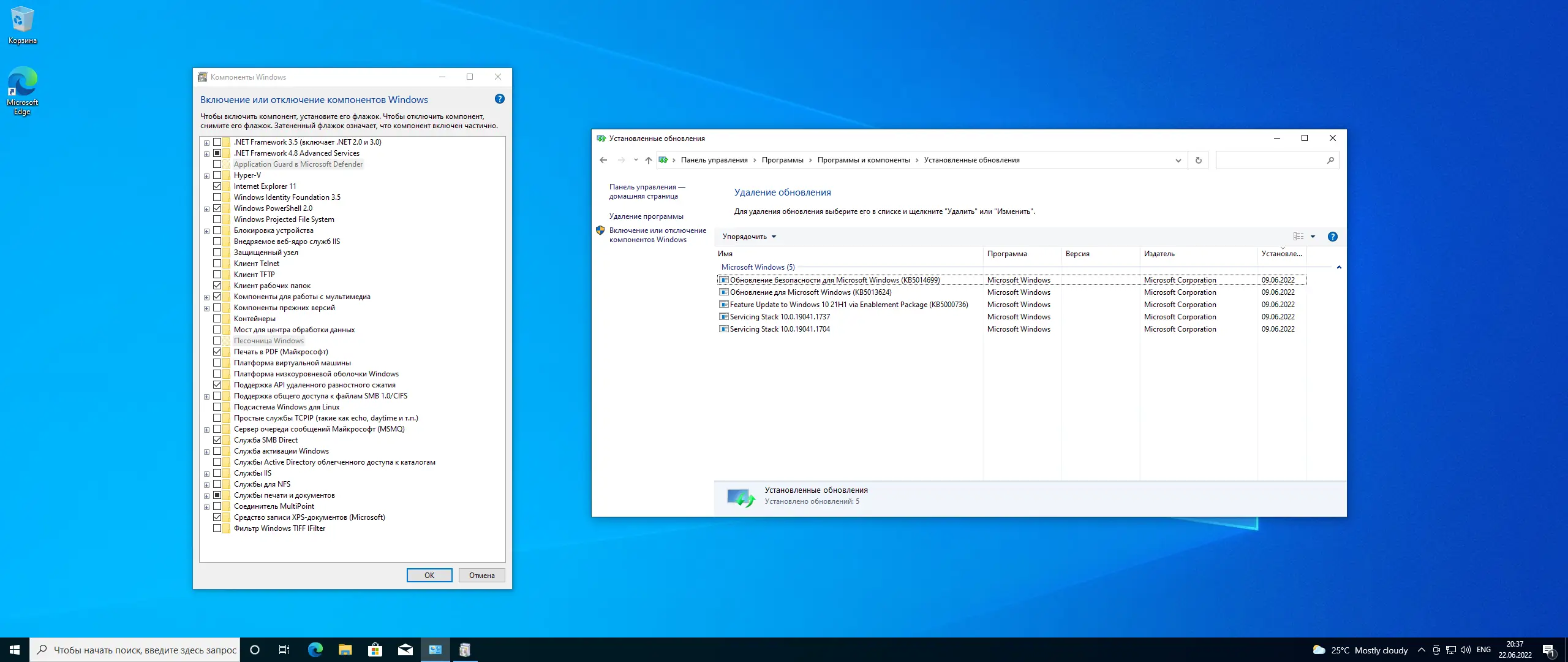Open Microsoft Store from taskbar
Image resolution: width=1568 pixels, height=662 pixels.
375,650
